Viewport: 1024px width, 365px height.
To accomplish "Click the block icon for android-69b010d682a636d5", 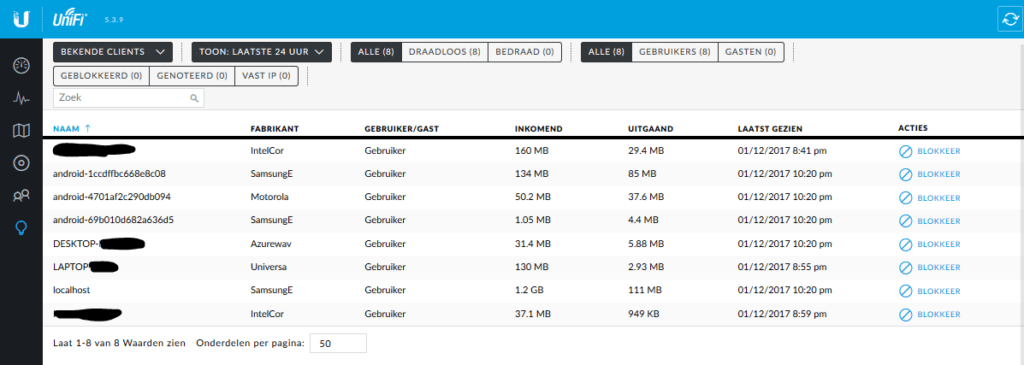I will (905, 221).
